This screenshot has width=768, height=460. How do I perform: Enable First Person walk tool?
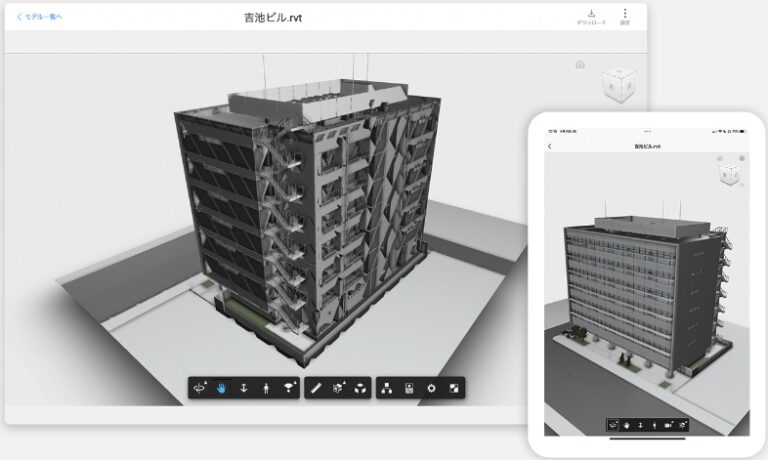pos(266,388)
